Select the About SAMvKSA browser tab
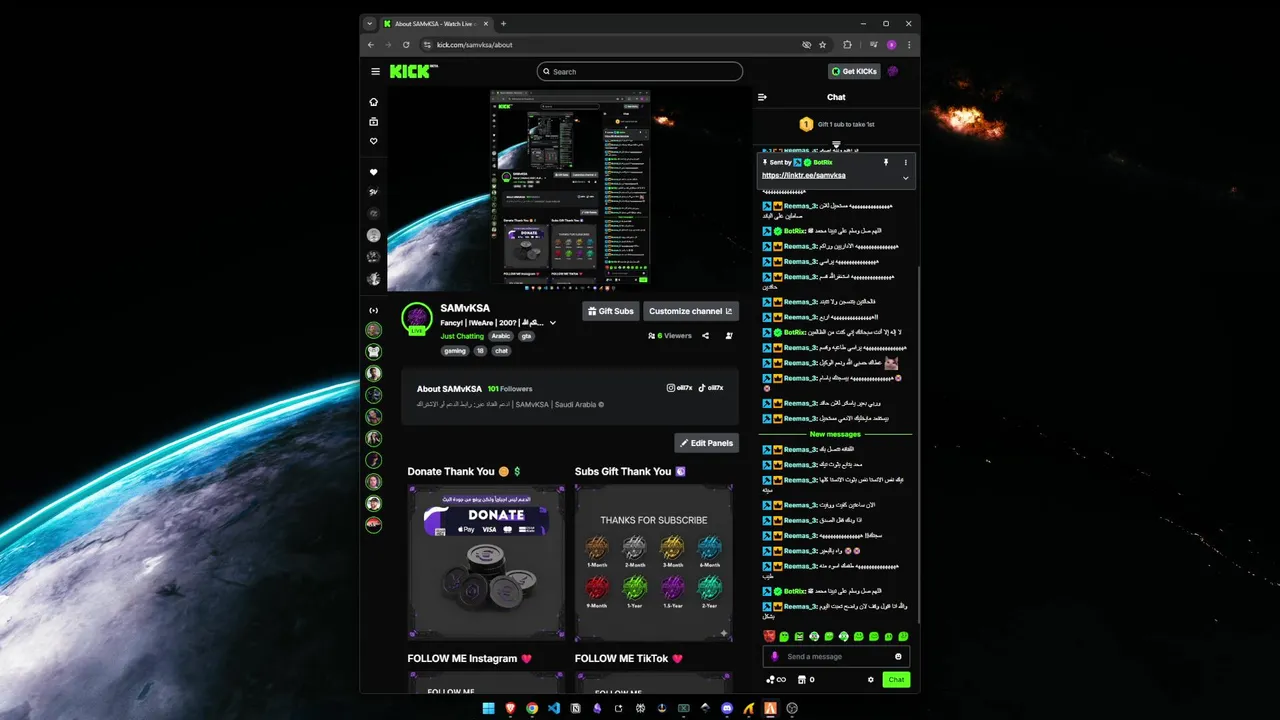The width and height of the screenshot is (1280, 720). pyautogui.click(x=438, y=23)
